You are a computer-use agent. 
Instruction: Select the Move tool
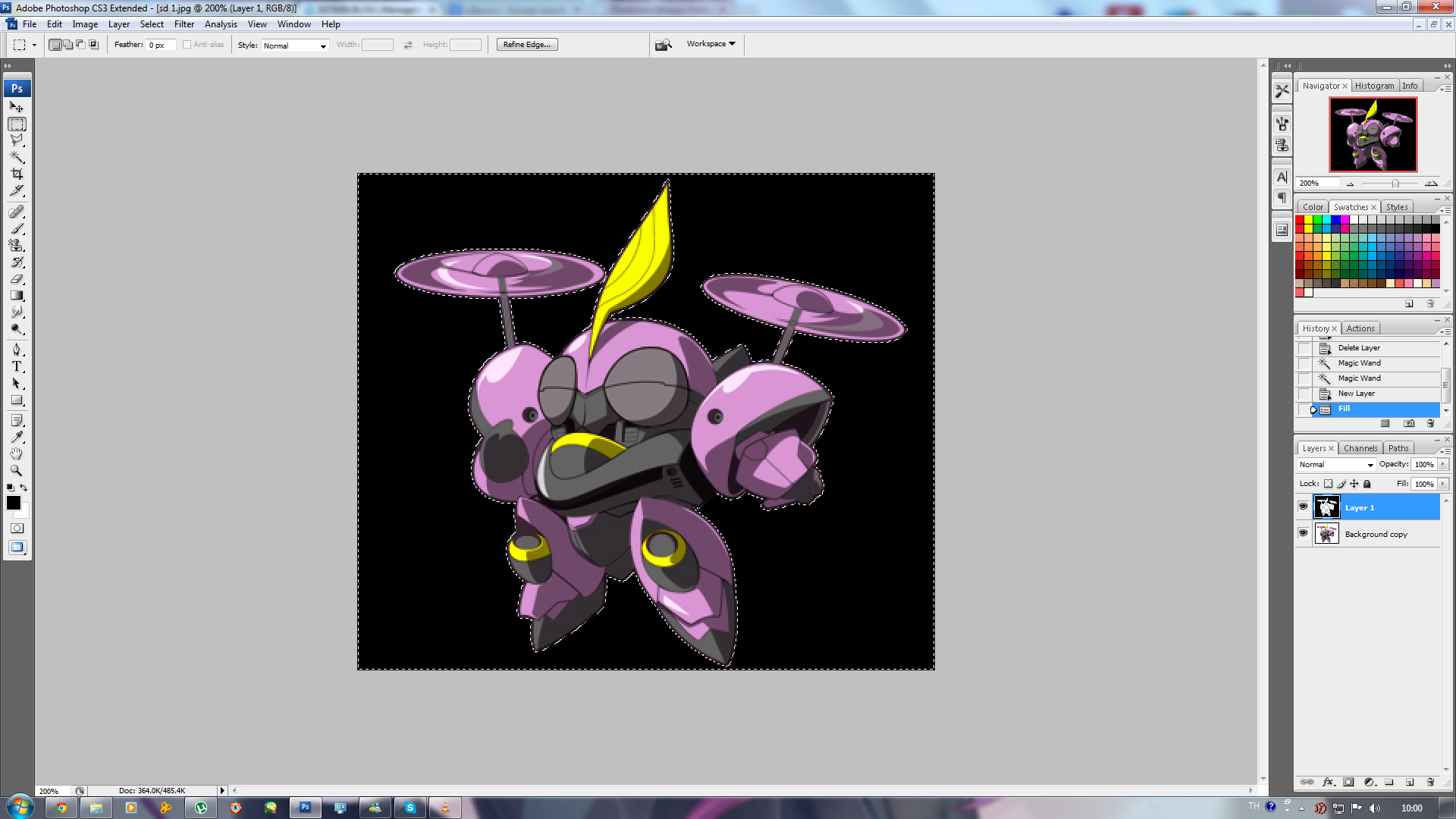(x=17, y=107)
